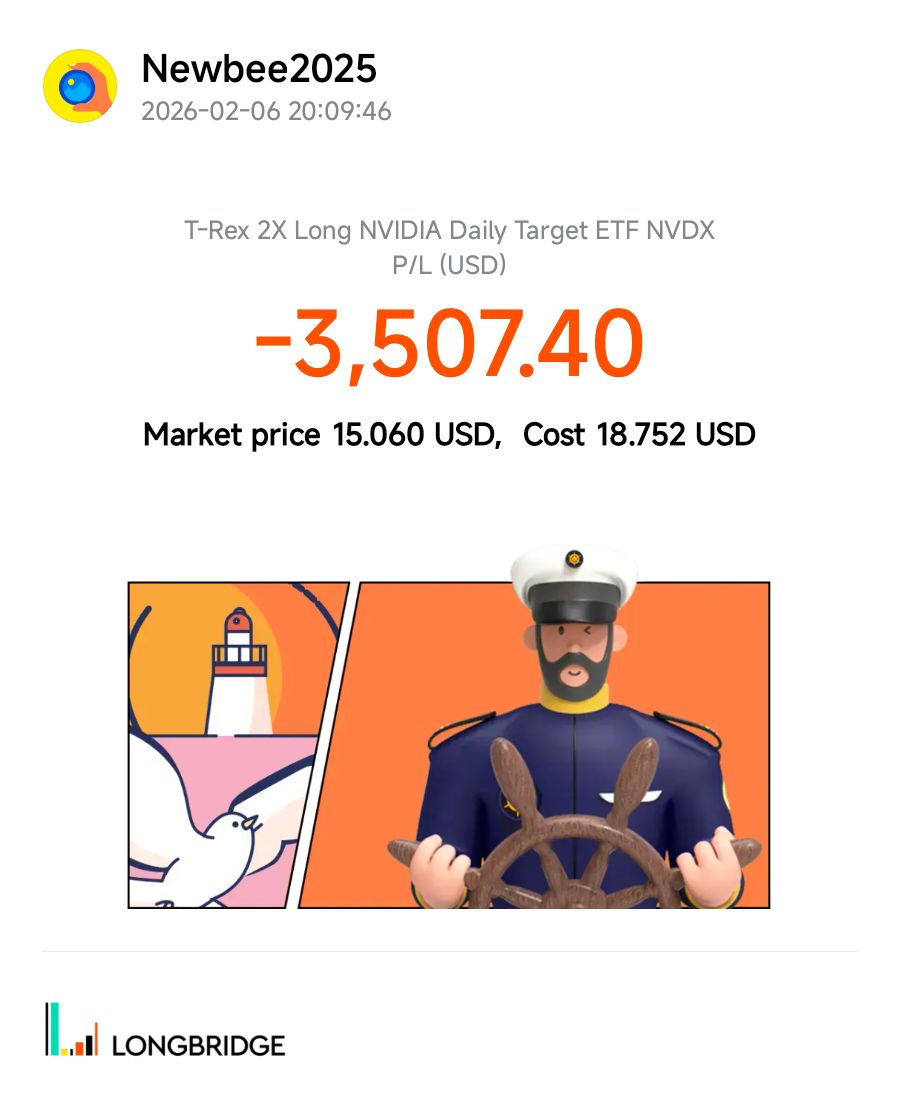Click the Longbridge bar-chart logo icon
The image size is (900, 1114).
[x=71, y=1030]
